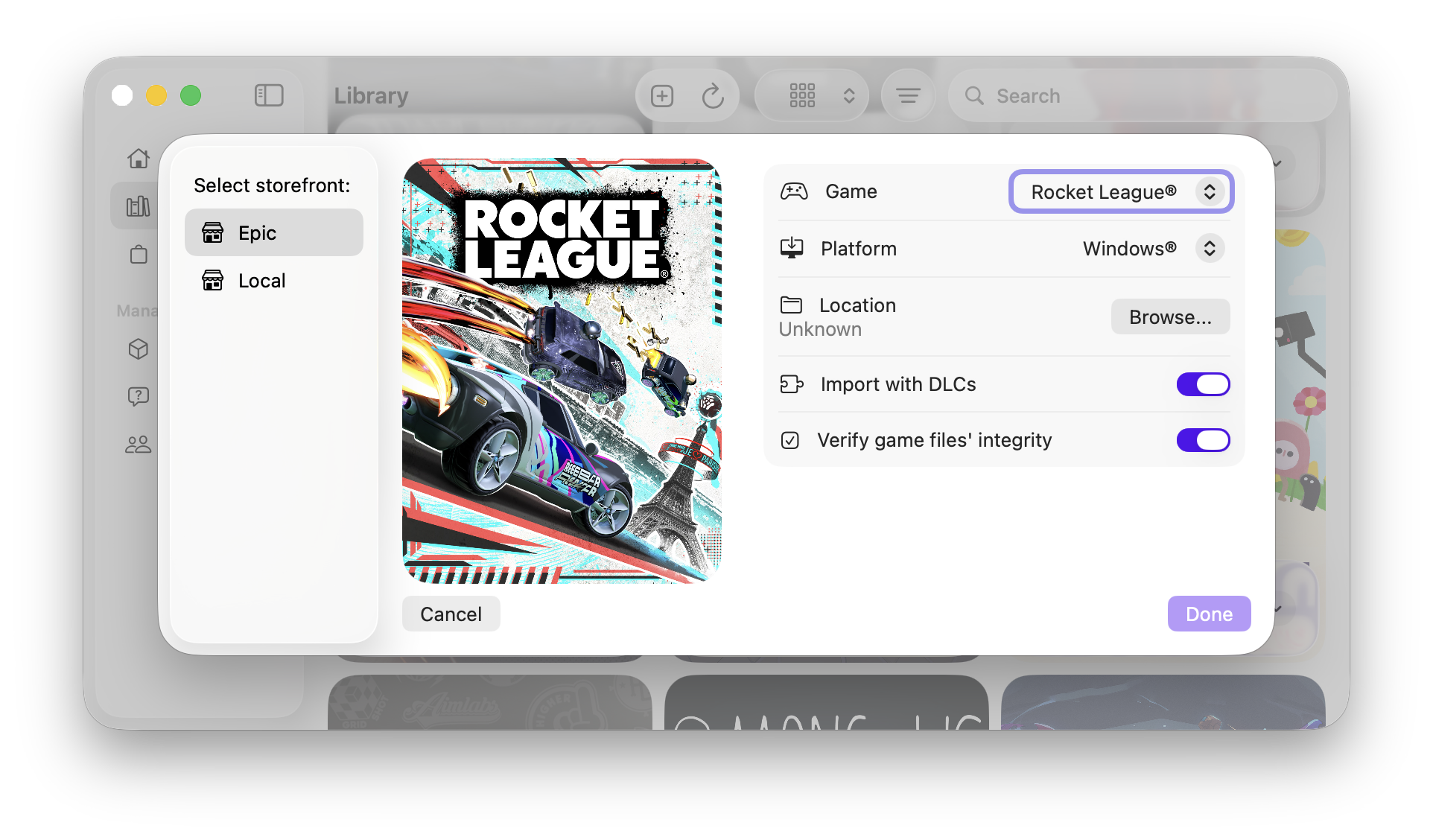
Task: Click the import game plus icon
Action: (662, 96)
